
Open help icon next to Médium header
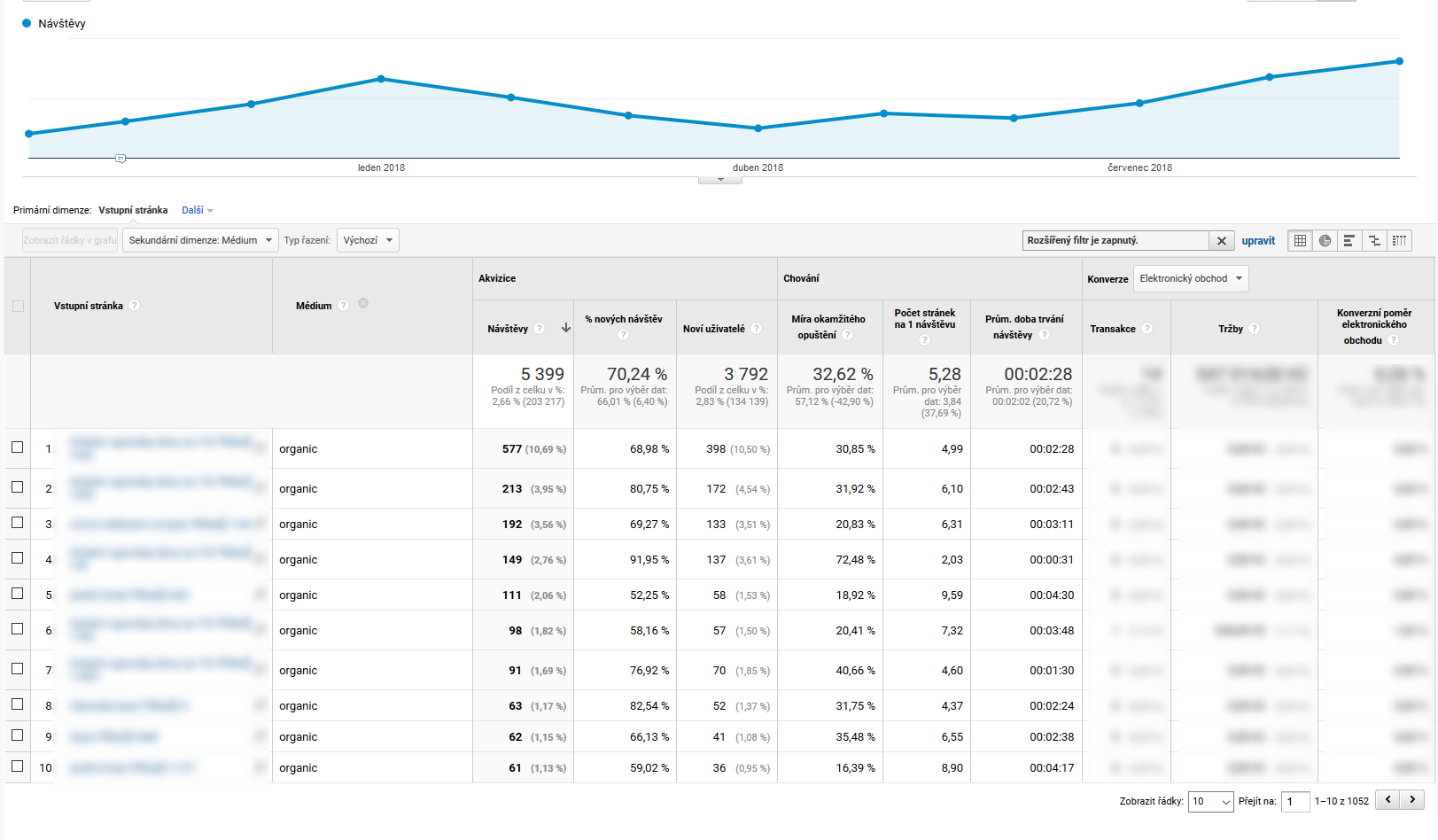344,306
